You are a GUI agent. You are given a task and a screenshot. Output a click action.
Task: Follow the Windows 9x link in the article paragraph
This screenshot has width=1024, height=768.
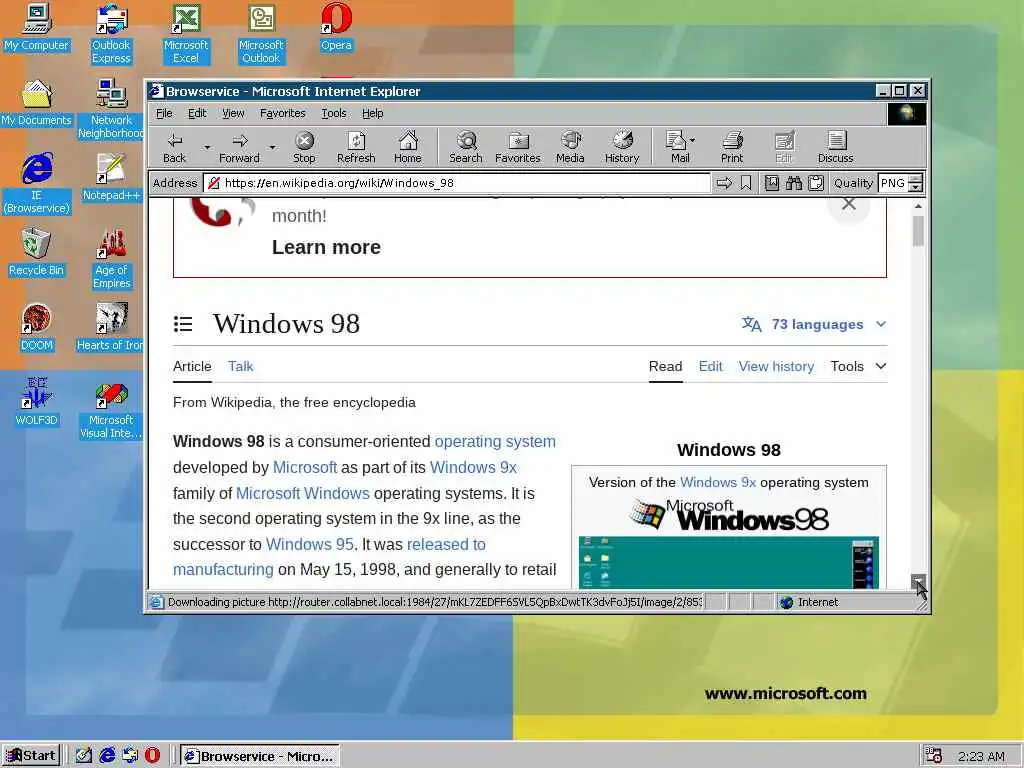coord(473,468)
